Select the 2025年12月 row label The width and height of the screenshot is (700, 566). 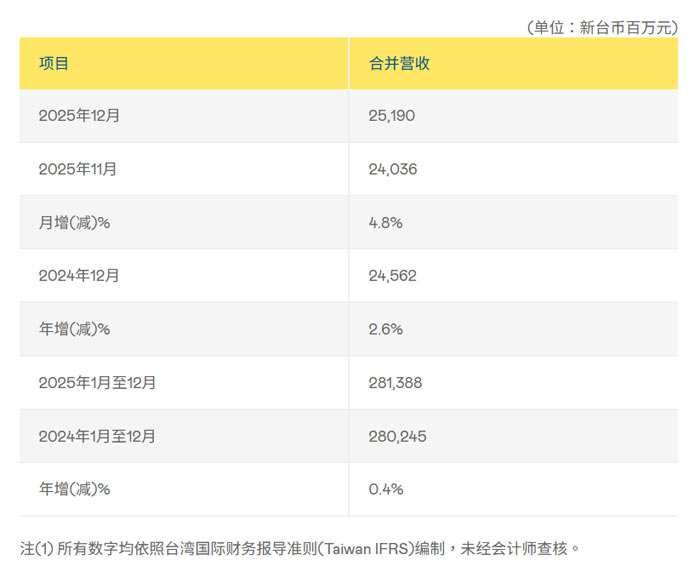(x=79, y=116)
